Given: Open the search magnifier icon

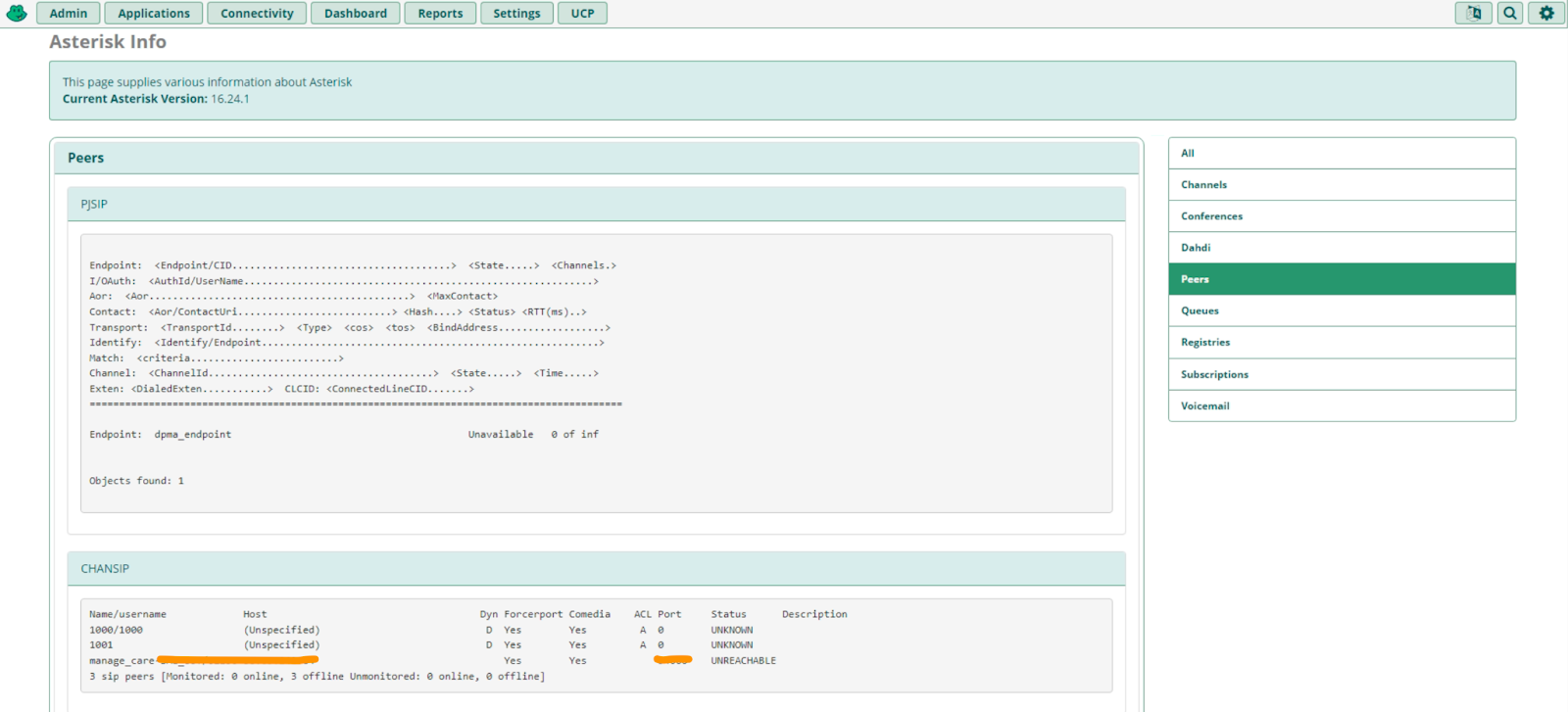Looking at the screenshot, I should 1510,13.
